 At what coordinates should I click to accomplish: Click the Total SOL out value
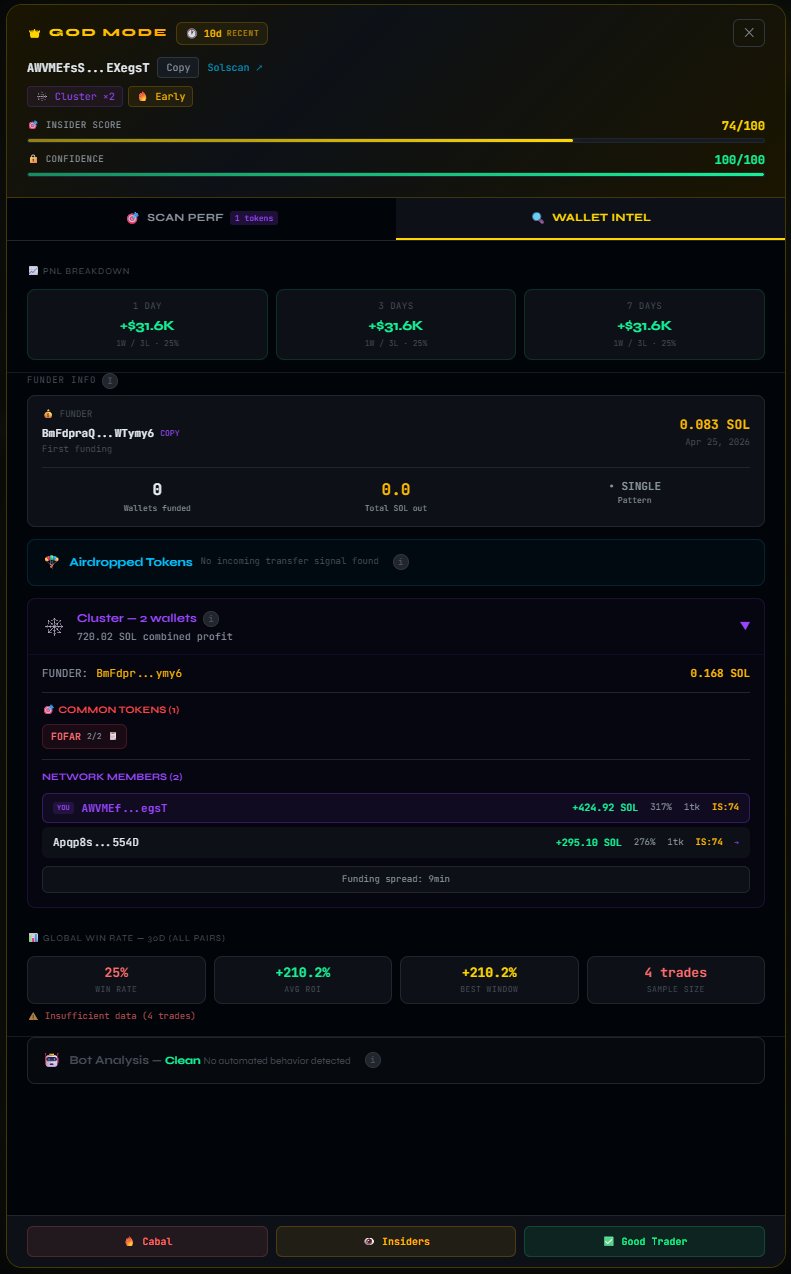click(x=396, y=490)
